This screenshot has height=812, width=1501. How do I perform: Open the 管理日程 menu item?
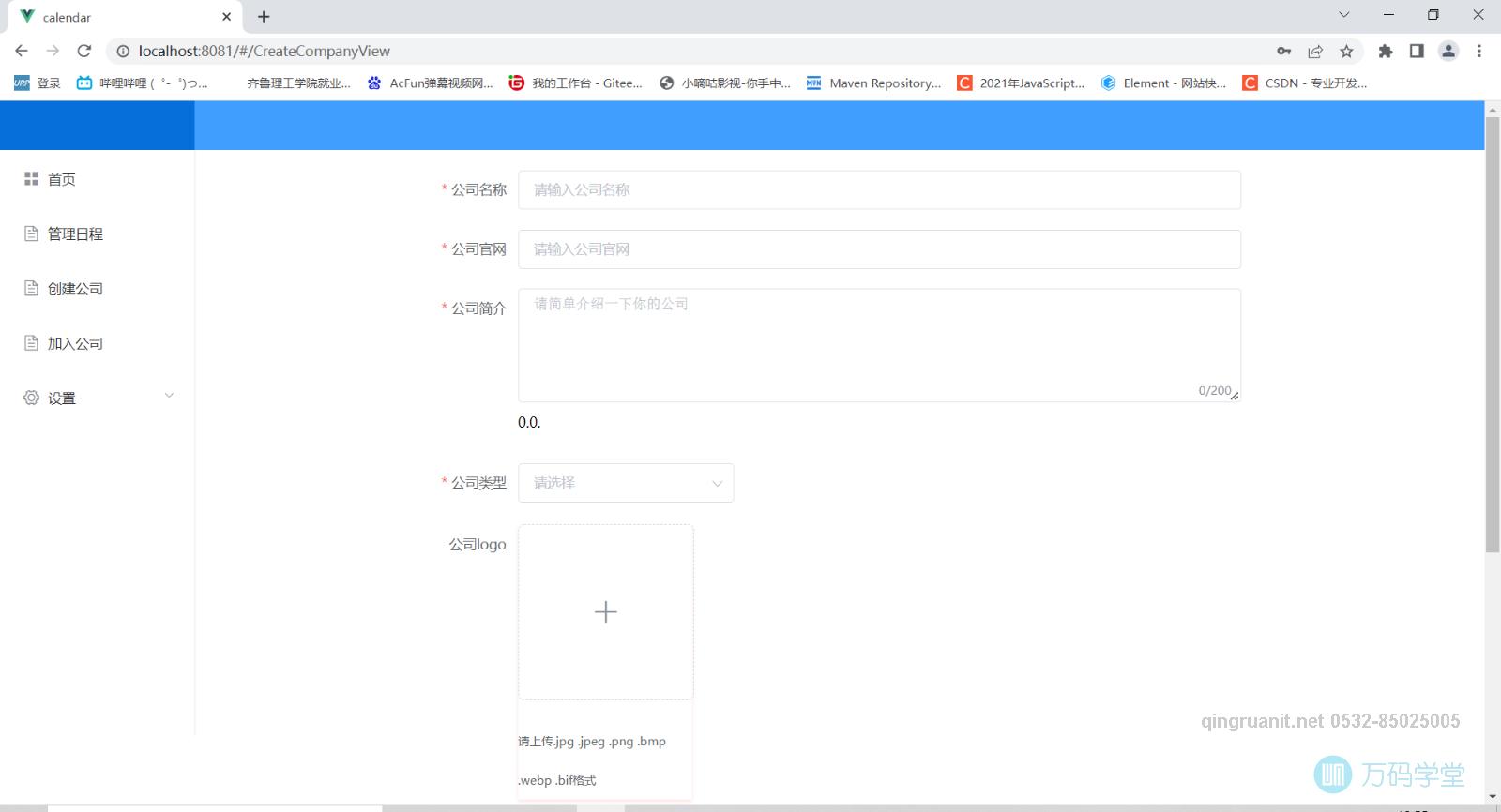[98, 233]
